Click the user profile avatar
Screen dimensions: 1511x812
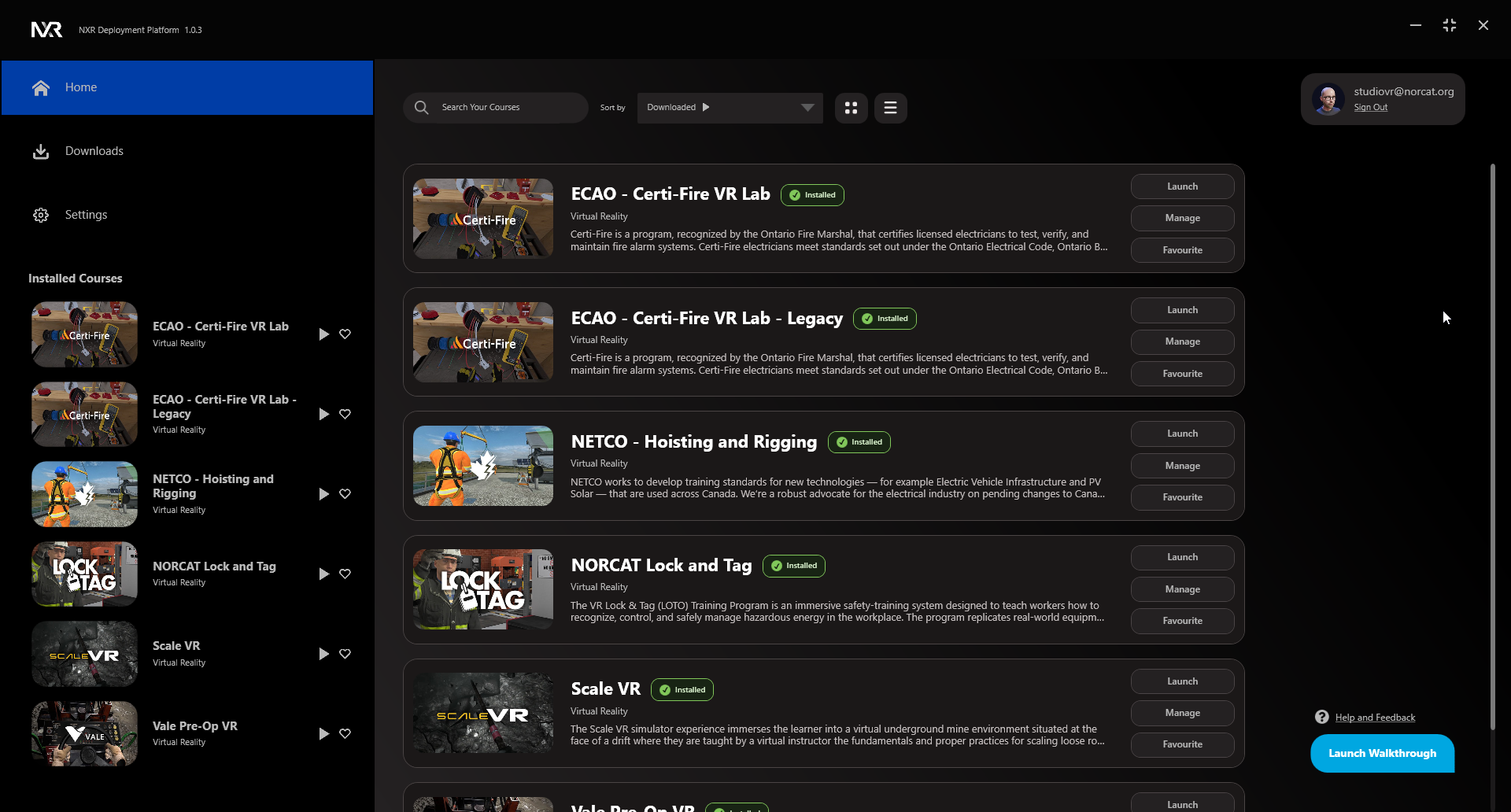click(1328, 99)
